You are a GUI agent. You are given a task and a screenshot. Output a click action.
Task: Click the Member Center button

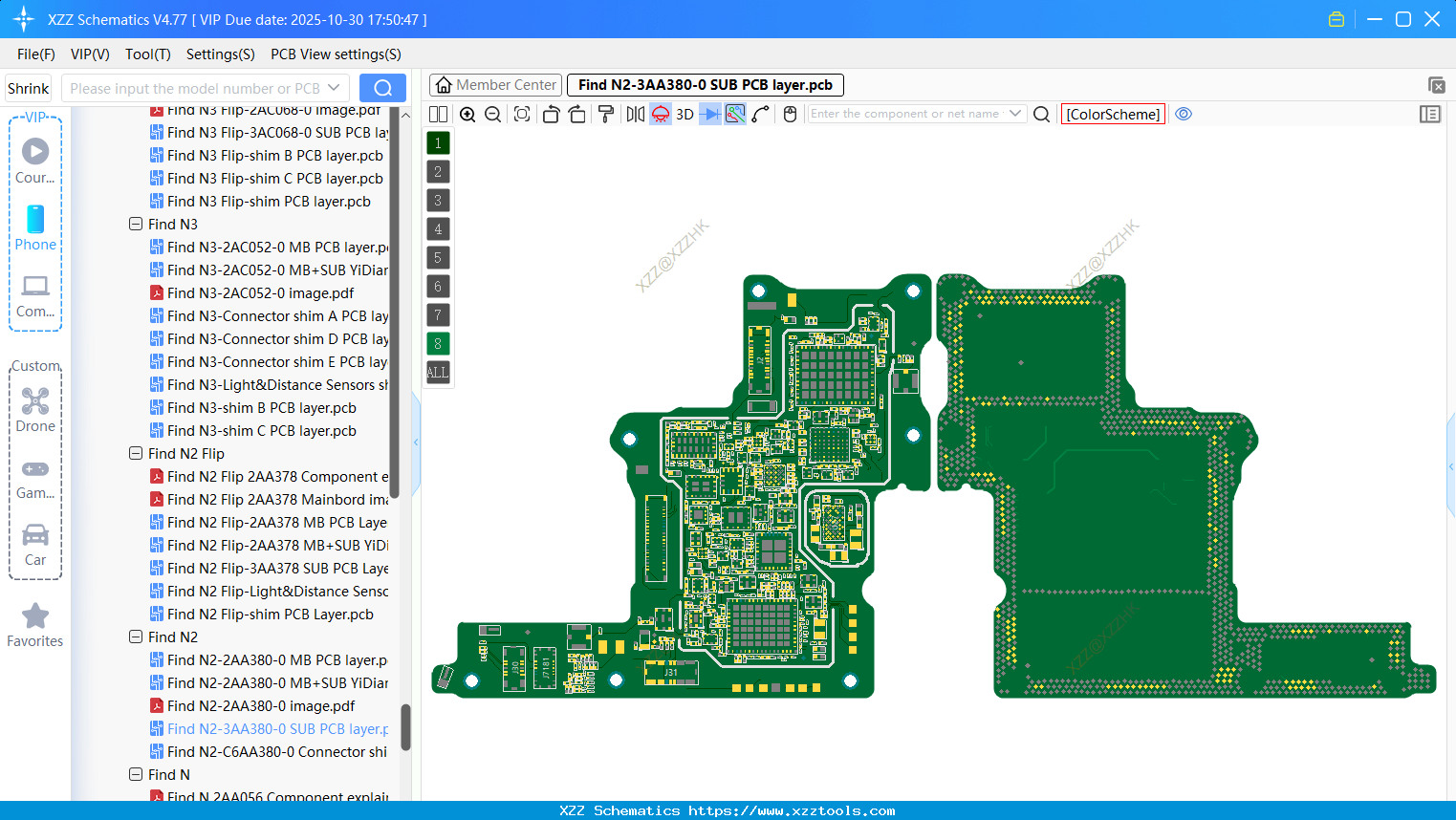[495, 85]
